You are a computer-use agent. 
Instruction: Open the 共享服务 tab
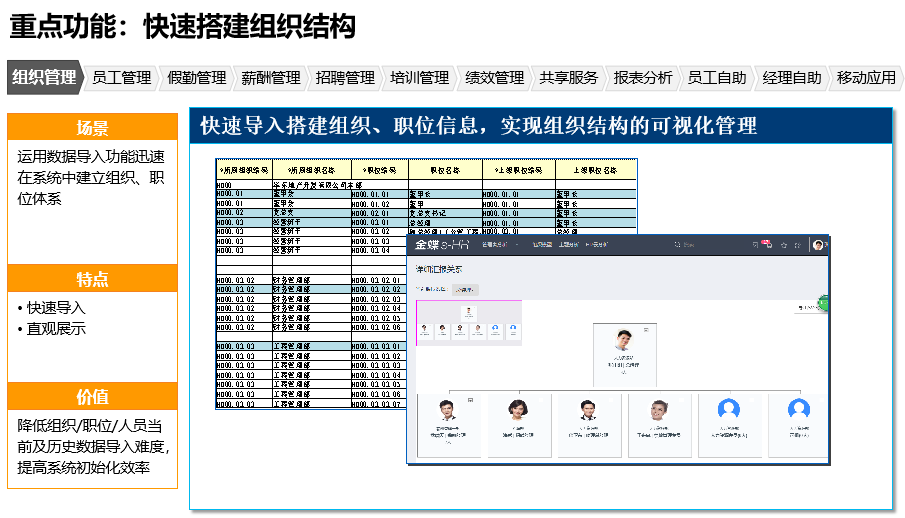point(569,78)
